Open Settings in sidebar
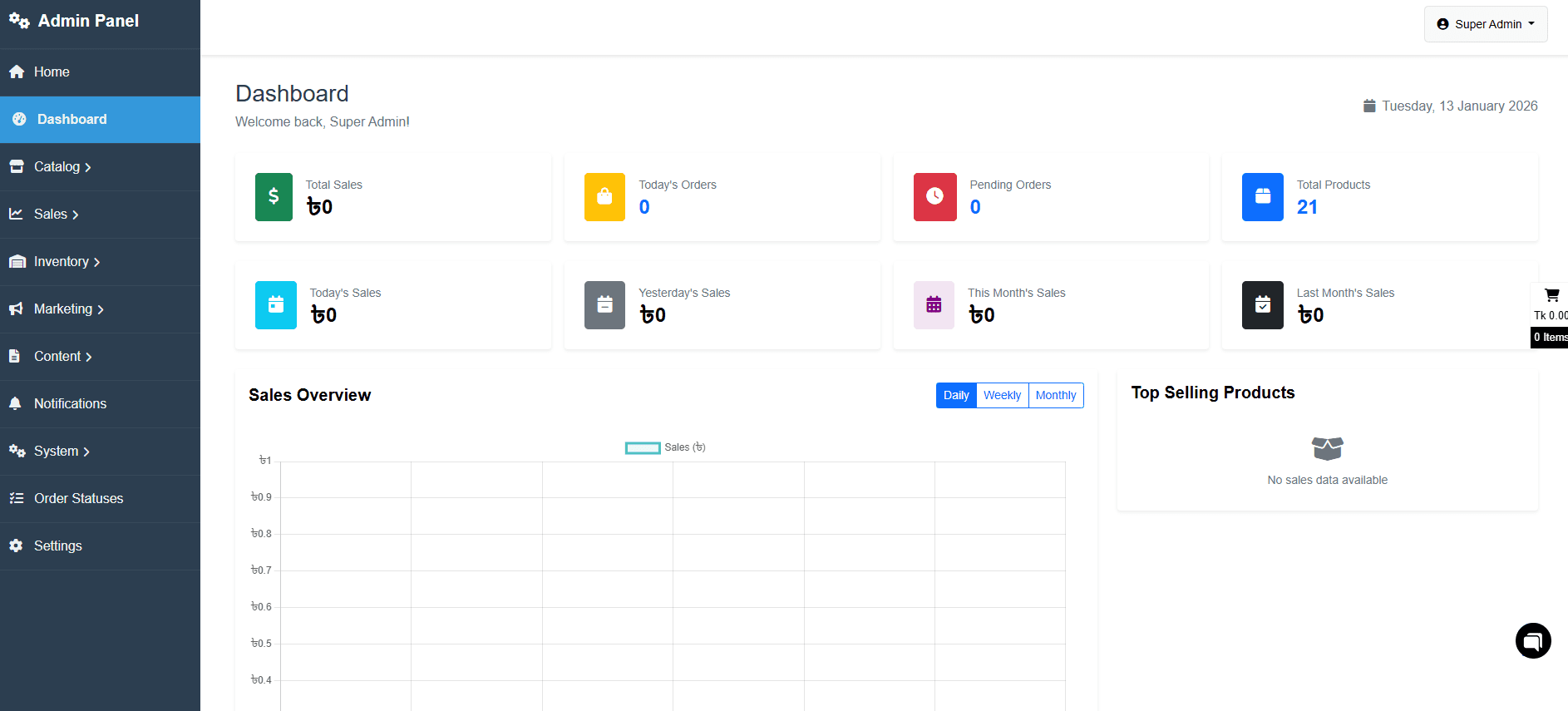Image resolution: width=1568 pixels, height=711 pixels. coord(100,546)
